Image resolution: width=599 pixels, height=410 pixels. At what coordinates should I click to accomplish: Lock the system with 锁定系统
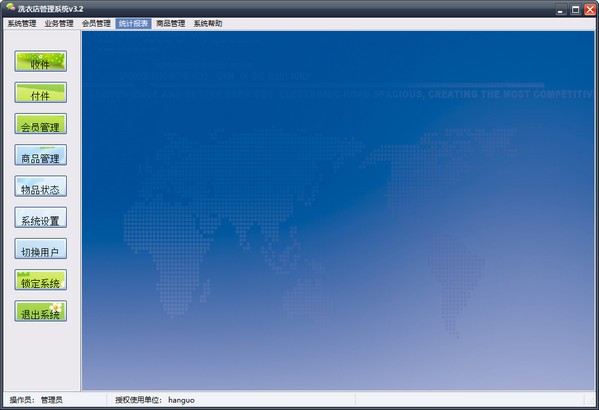(x=40, y=280)
